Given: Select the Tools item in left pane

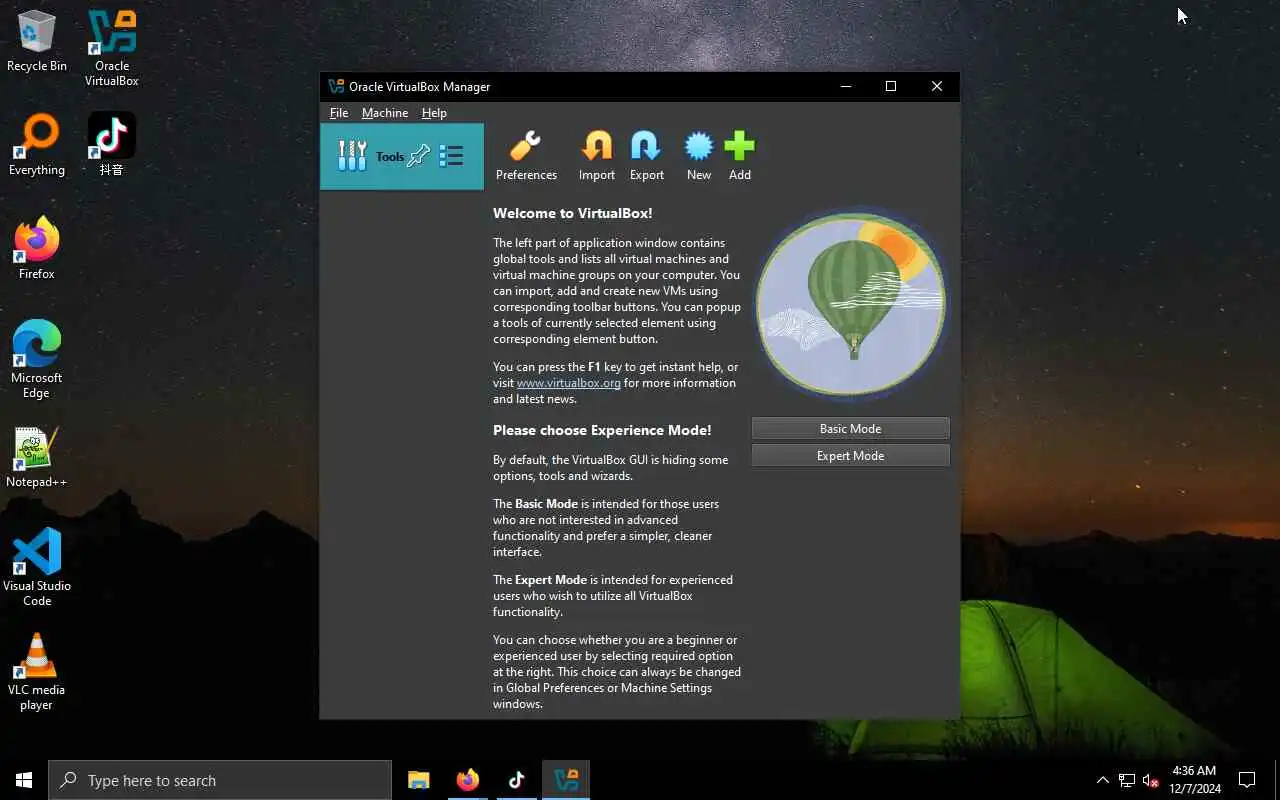Looking at the screenshot, I should pyautogui.click(x=402, y=156).
